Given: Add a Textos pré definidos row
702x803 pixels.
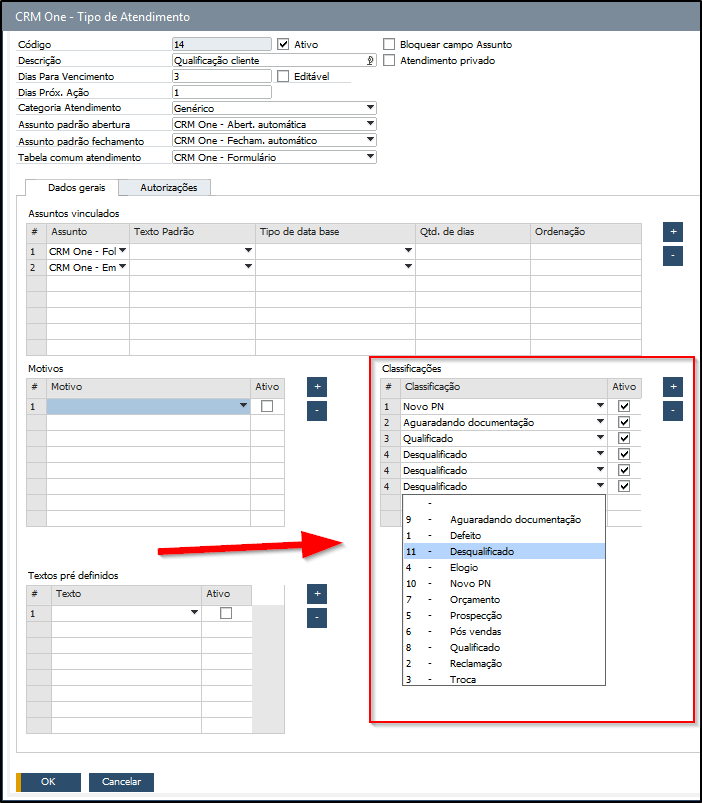Looking at the screenshot, I should [317, 593].
